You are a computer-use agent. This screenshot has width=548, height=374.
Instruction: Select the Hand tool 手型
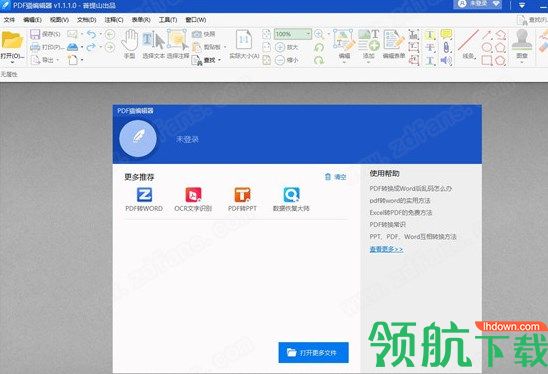pyautogui.click(x=130, y=44)
